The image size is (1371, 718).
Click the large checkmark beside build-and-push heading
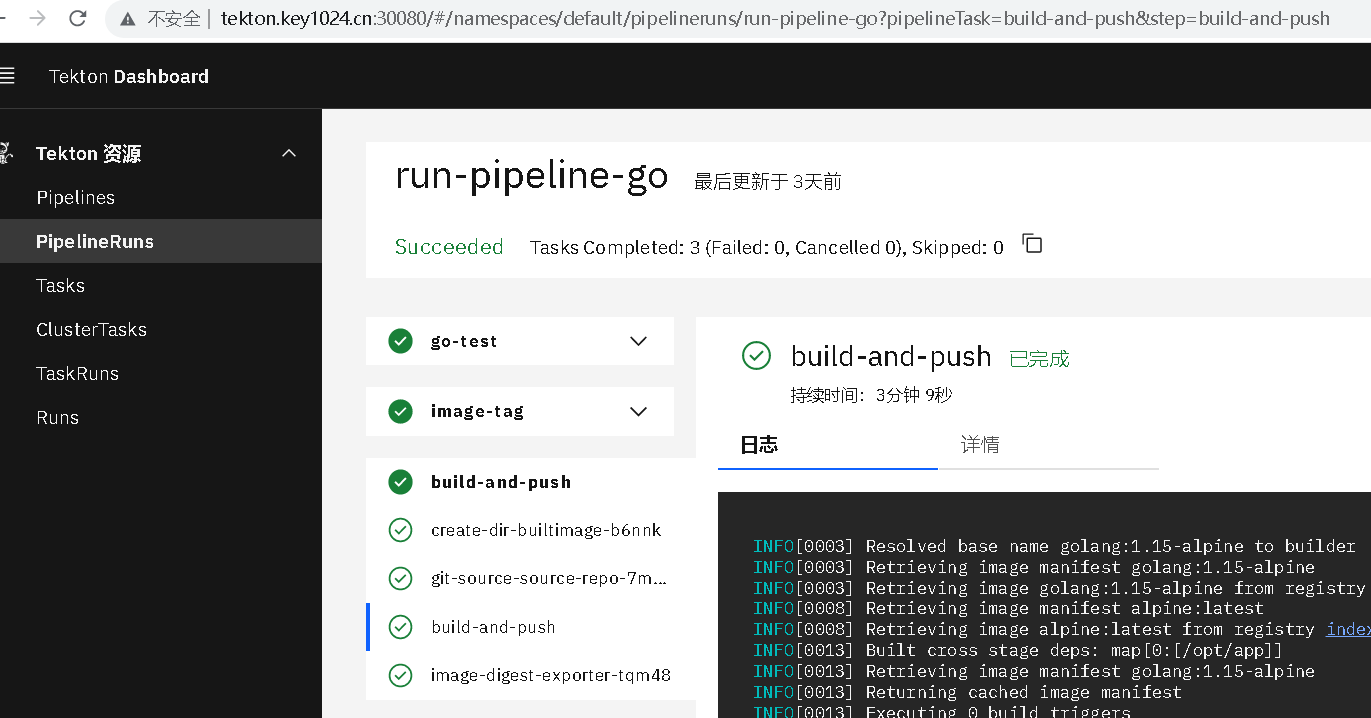click(756, 355)
